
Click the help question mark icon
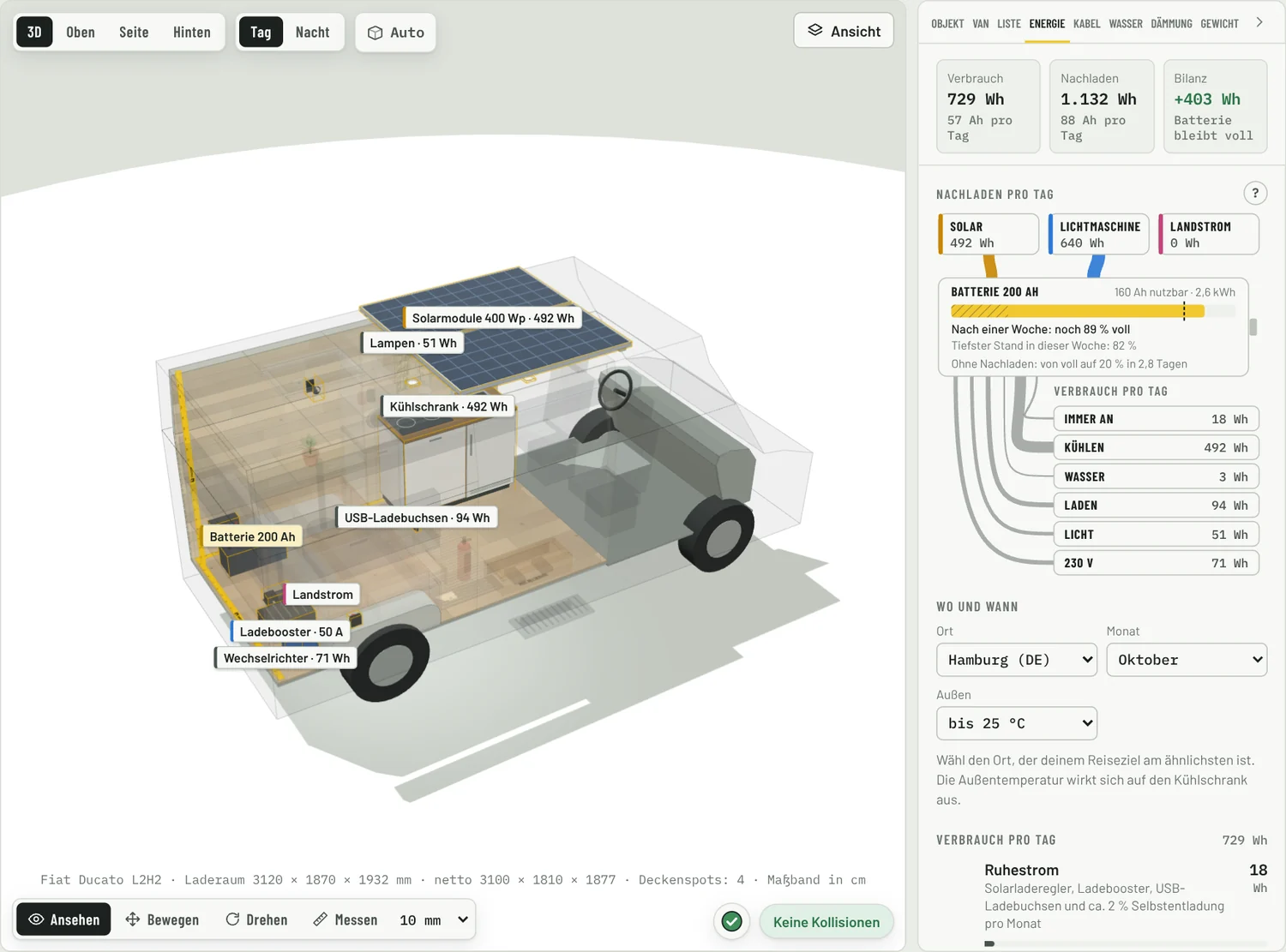tap(1255, 194)
